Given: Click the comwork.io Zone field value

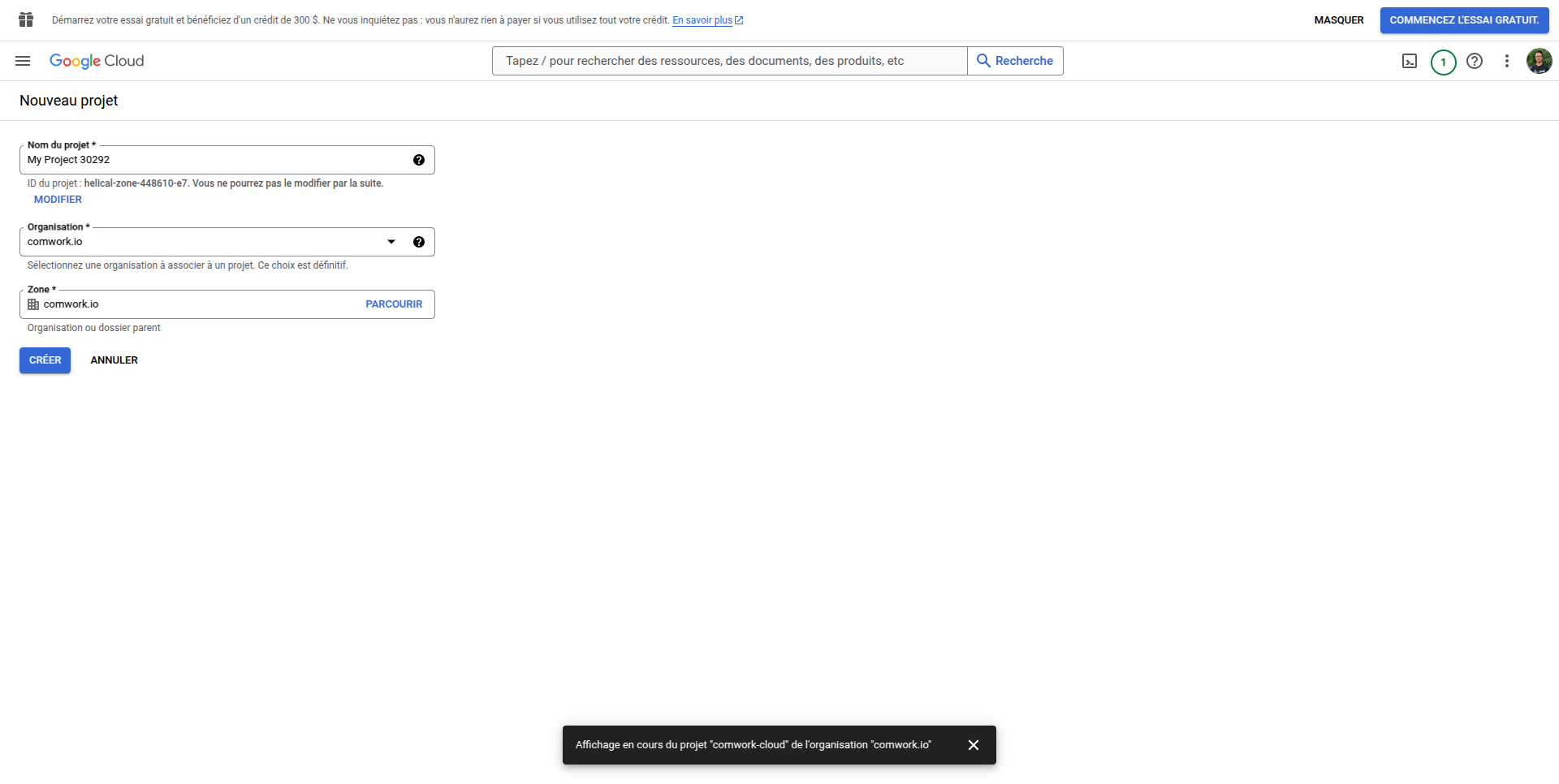Looking at the screenshot, I should (71, 304).
